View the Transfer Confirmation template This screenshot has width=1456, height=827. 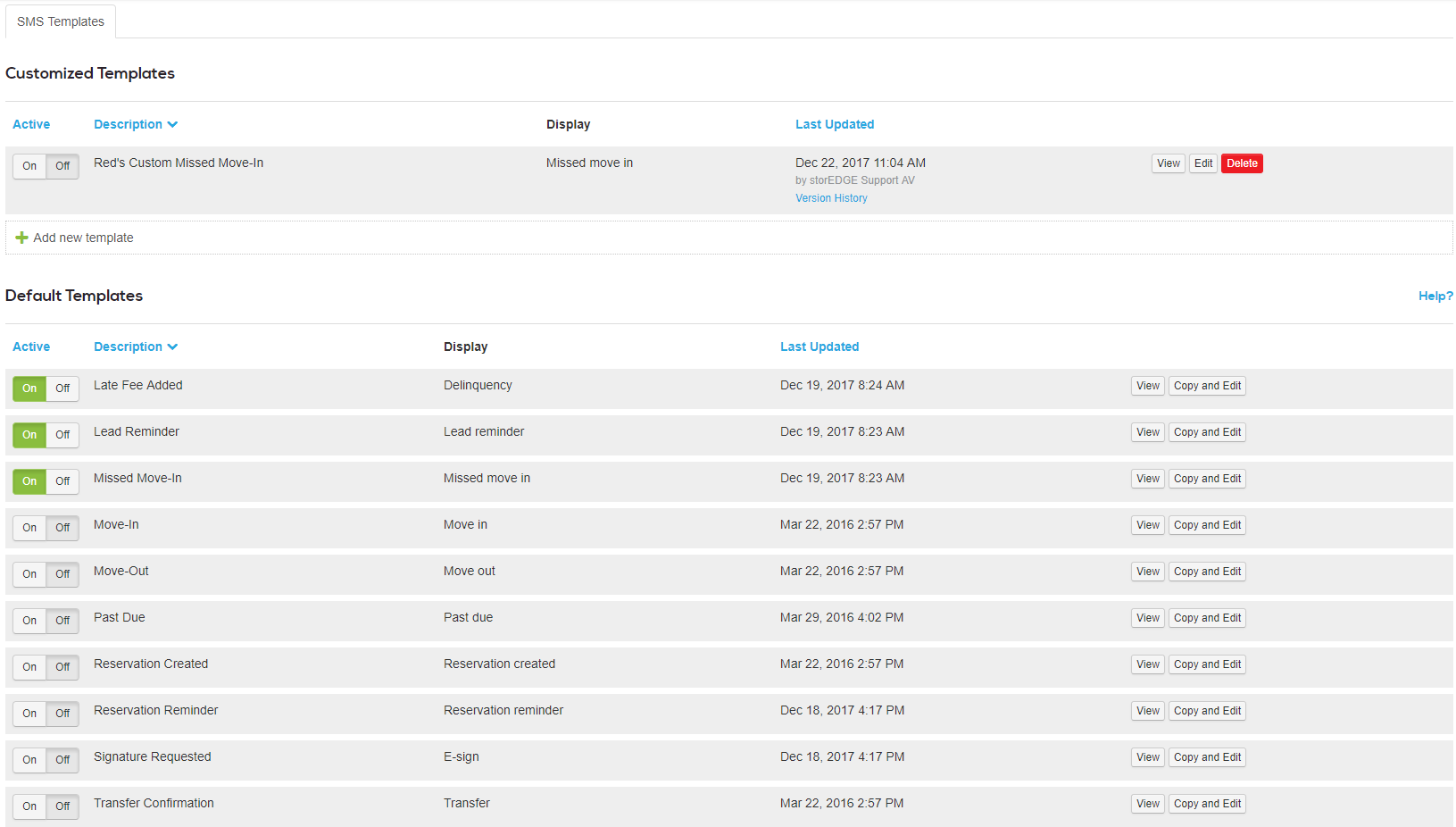click(1147, 804)
